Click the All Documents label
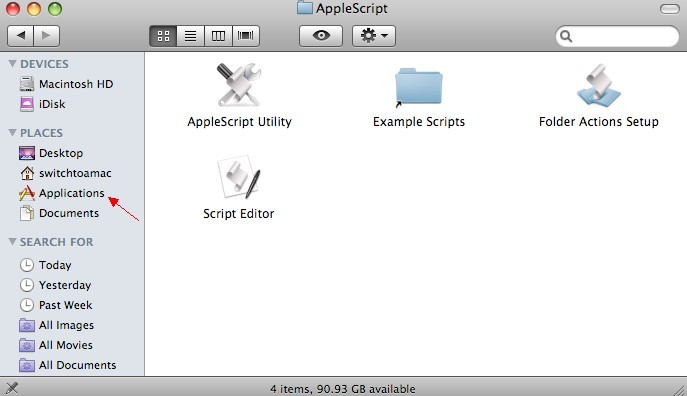Viewport: 687px width, 396px height. 77,365
